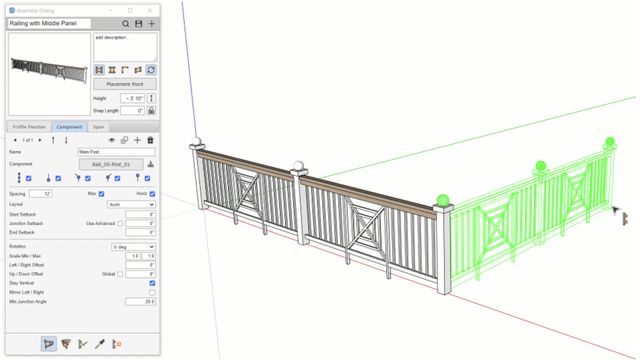Click the pick component icon beside Rail_05-Post_01

[151, 164]
